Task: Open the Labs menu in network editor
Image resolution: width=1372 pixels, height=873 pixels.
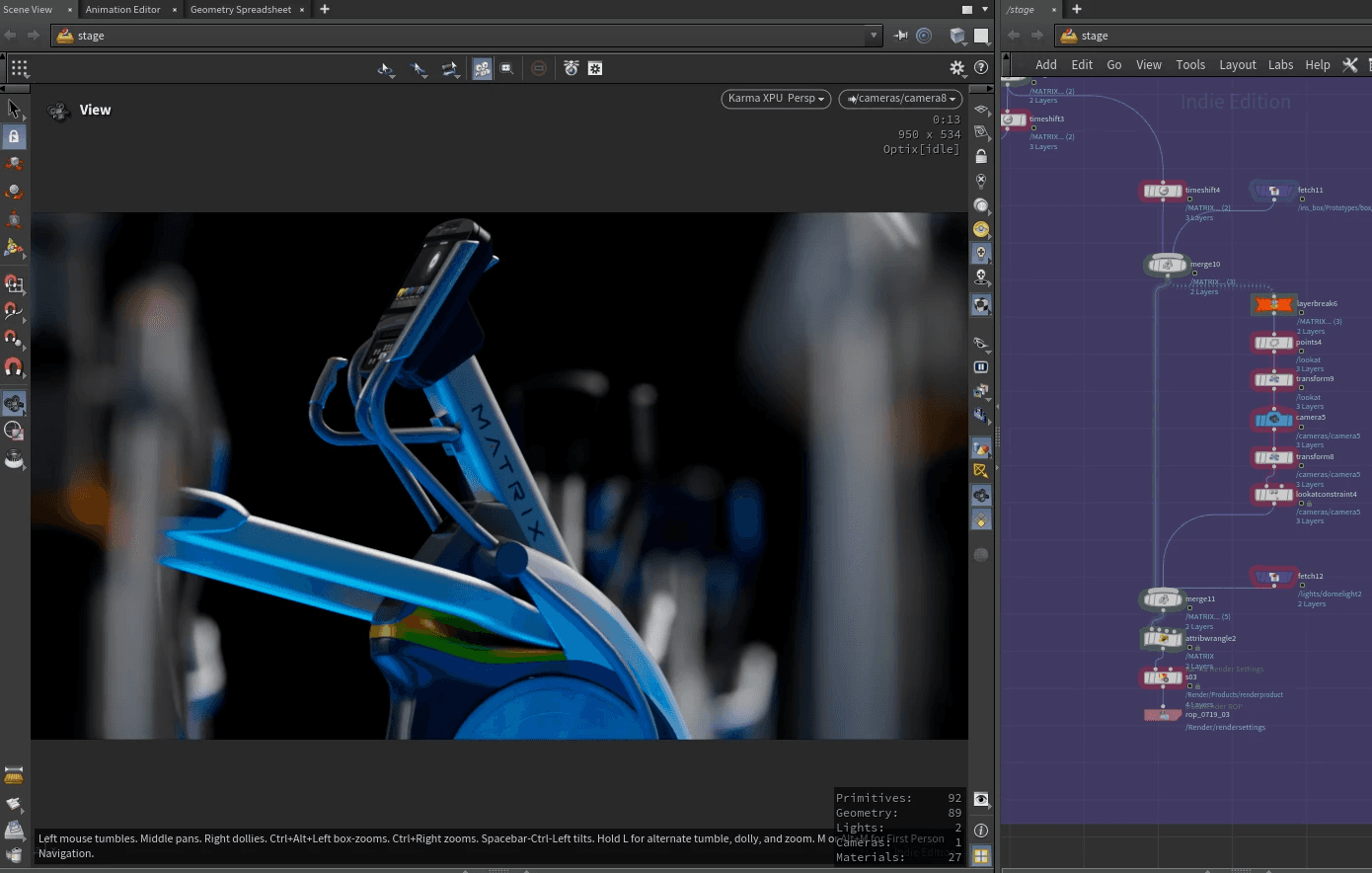Action: tap(1281, 64)
